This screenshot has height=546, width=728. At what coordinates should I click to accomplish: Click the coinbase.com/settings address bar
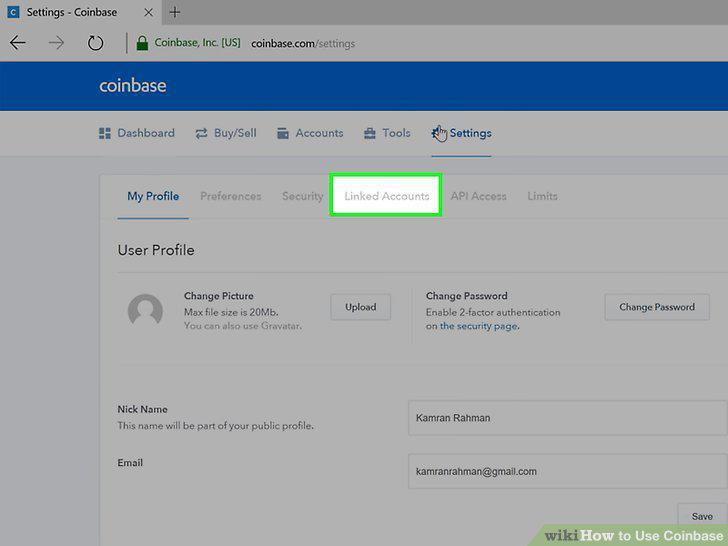click(303, 44)
